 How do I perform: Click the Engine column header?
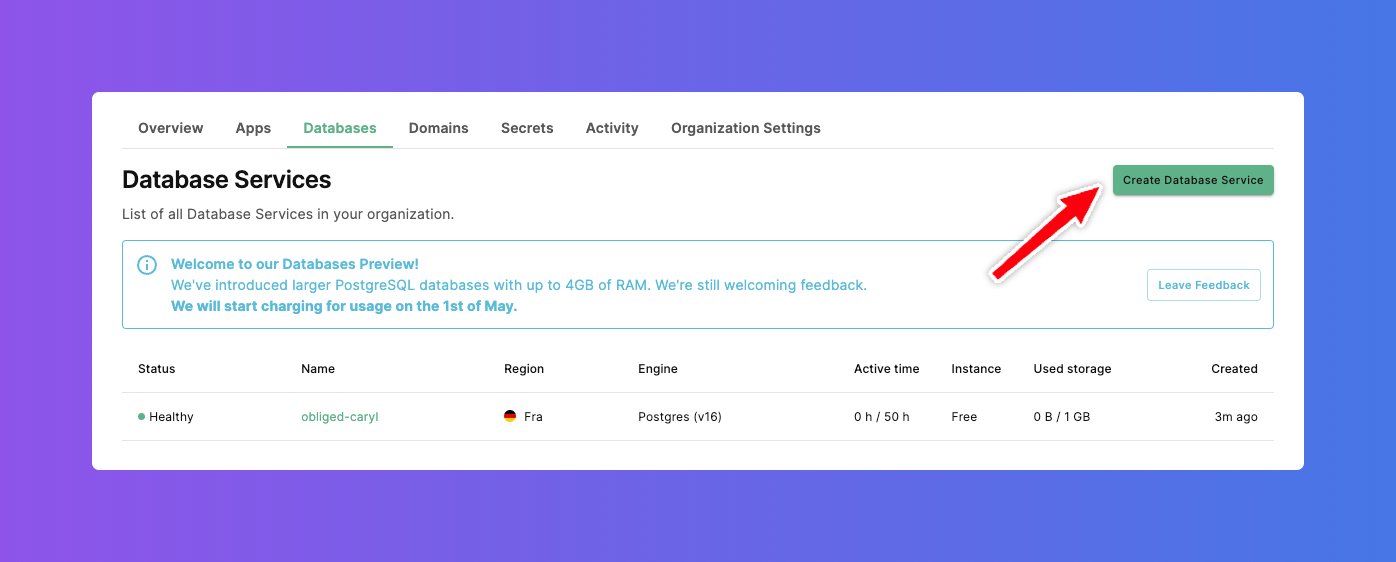coord(658,369)
